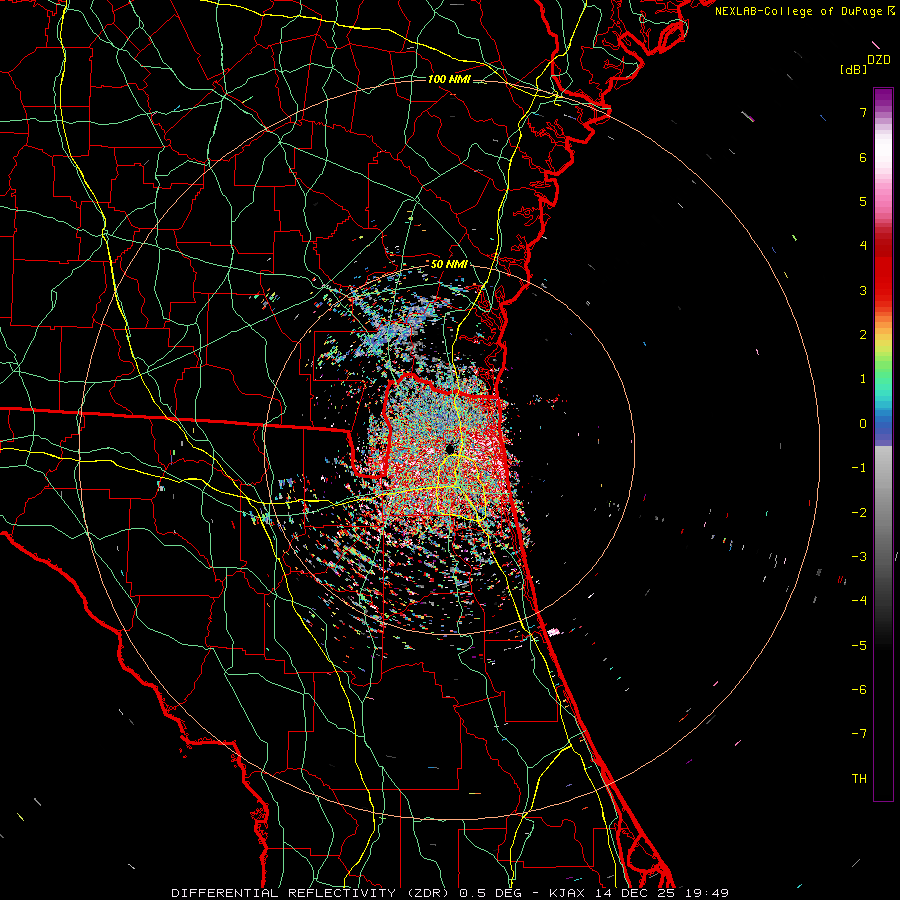
Task: Click the black radar site dot at center
Action: [450, 449]
